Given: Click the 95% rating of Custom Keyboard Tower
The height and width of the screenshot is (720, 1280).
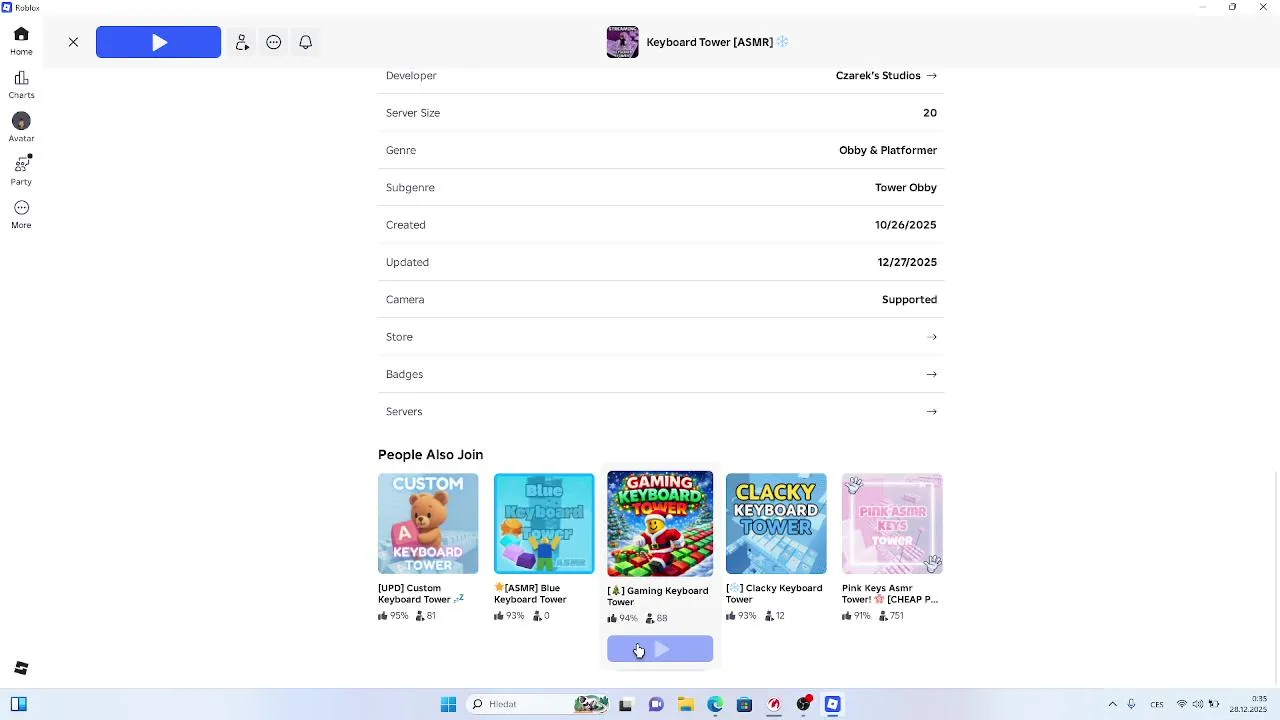Looking at the screenshot, I should pos(394,616).
